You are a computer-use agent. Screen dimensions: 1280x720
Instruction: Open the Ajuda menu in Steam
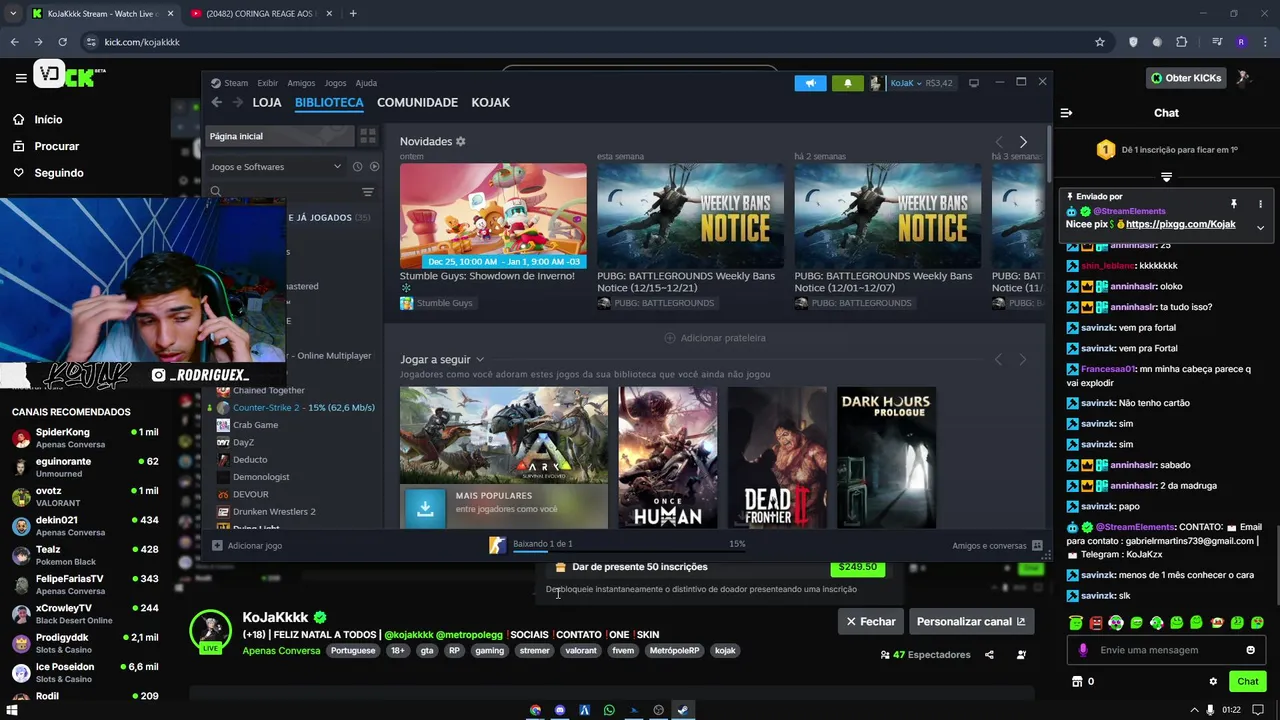[x=366, y=83]
